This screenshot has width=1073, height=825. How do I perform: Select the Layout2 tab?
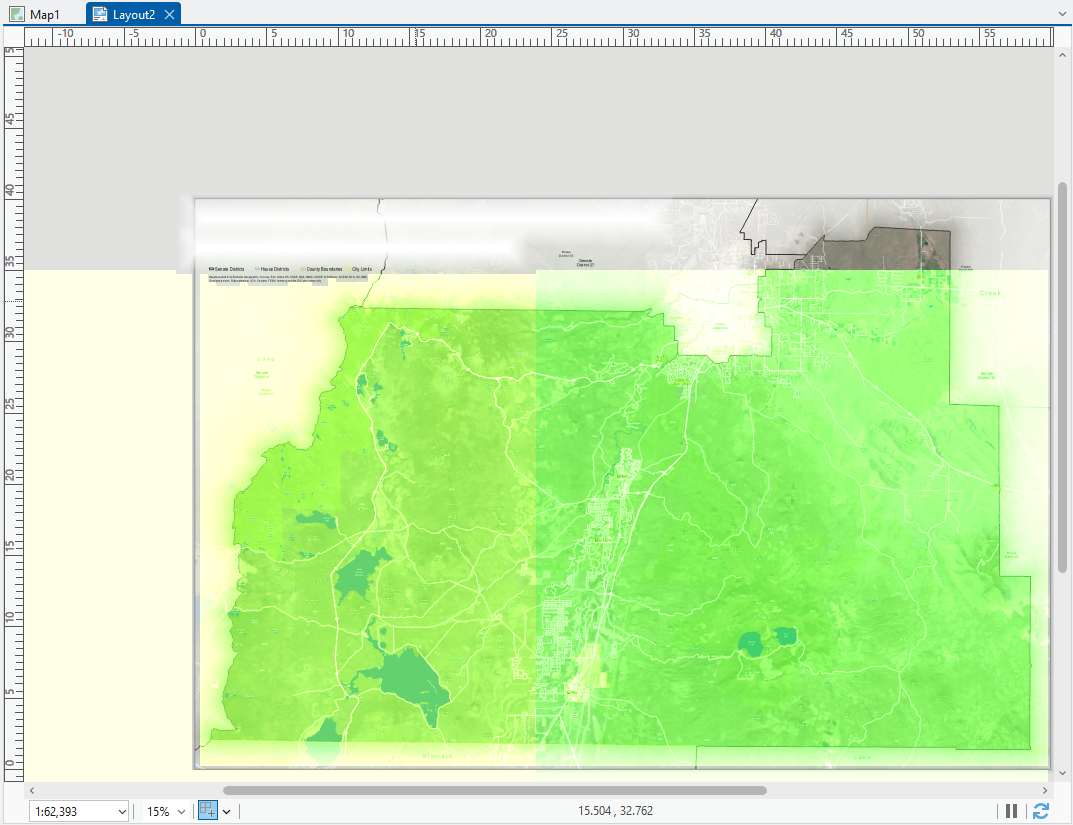pyautogui.click(x=133, y=14)
